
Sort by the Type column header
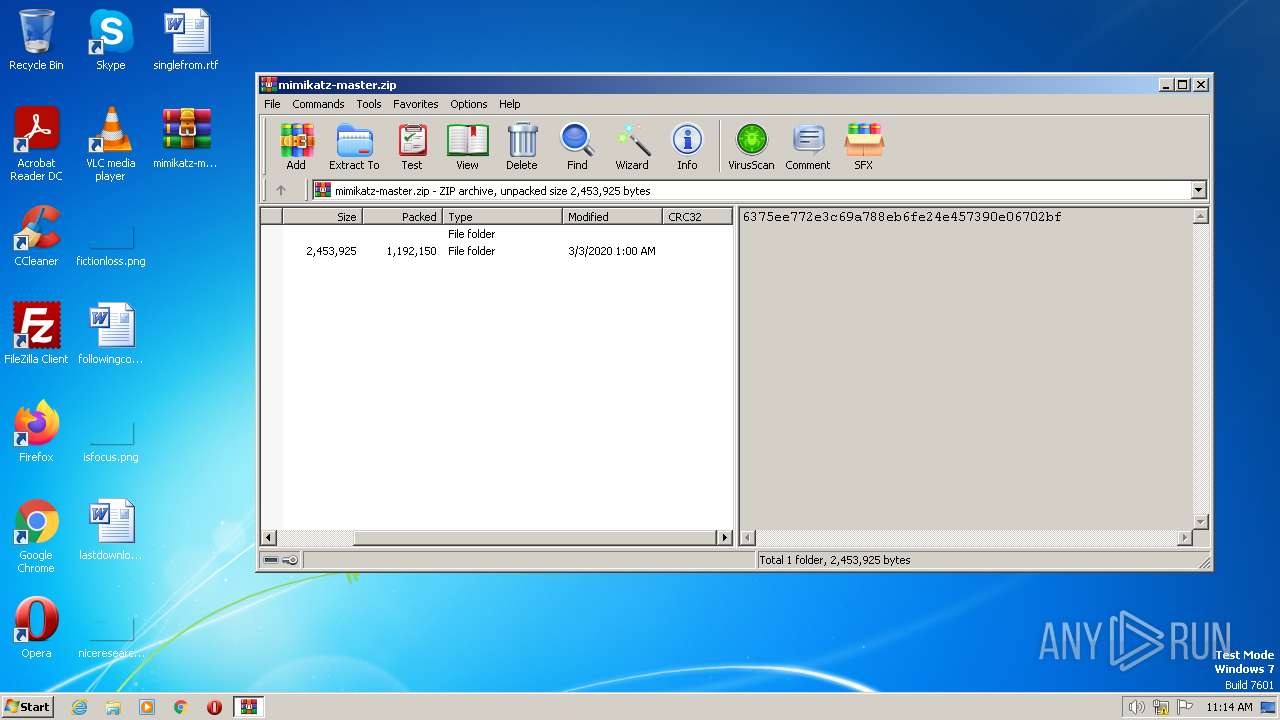coord(502,216)
